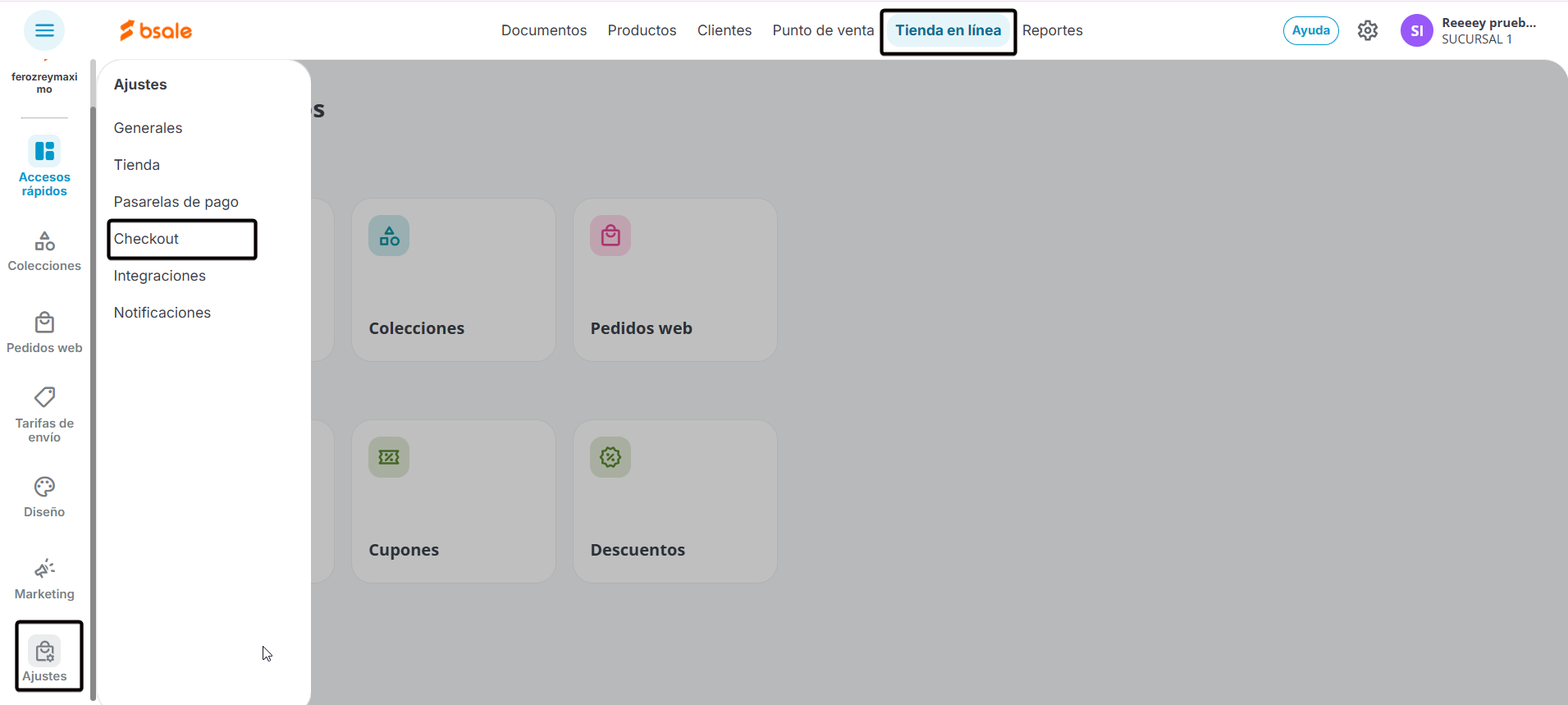This screenshot has height=705, width=1568.
Task: Click Reeeey prueb... account name
Action: [1488, 23]
